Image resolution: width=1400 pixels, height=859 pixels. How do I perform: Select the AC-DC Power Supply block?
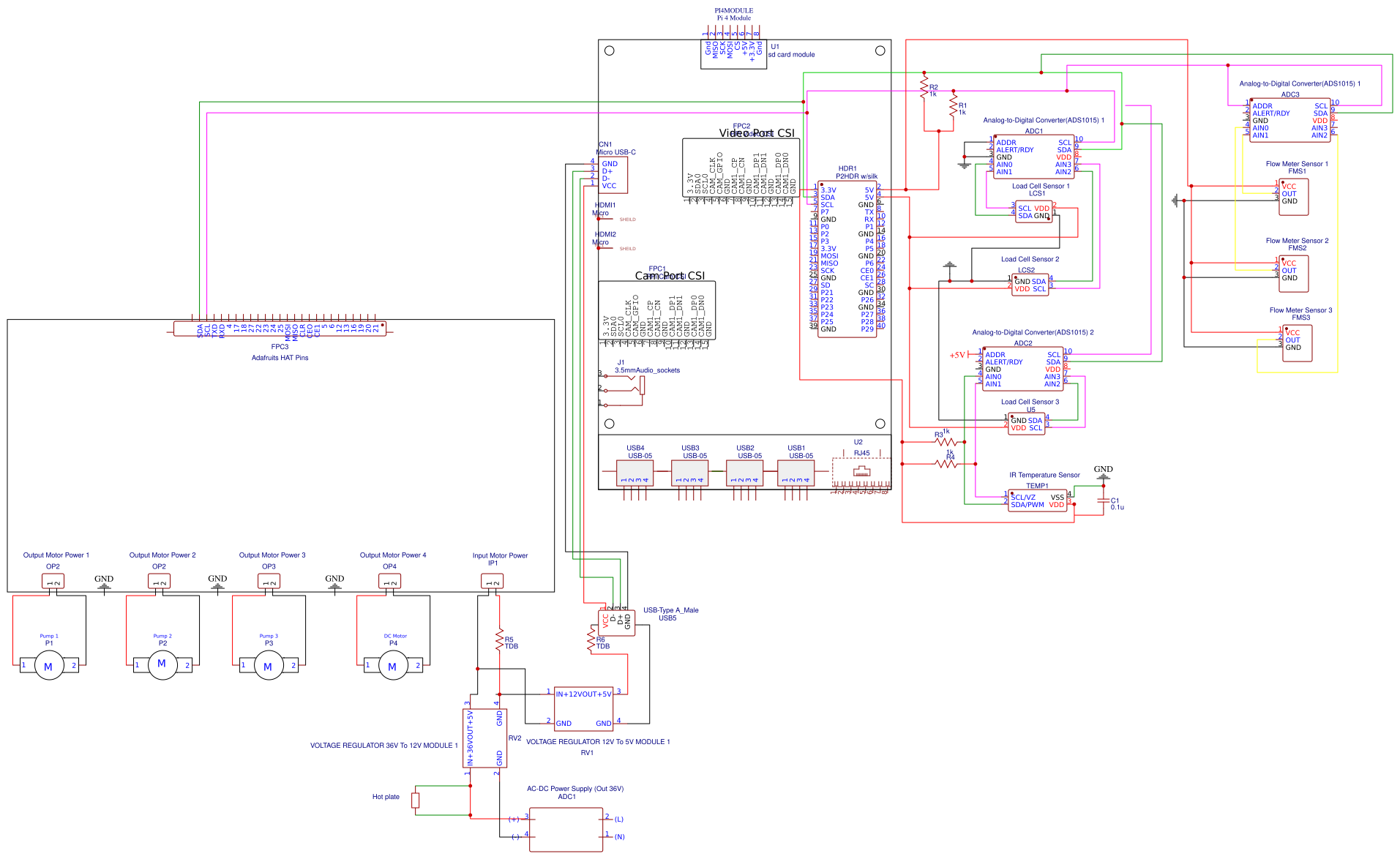[566, 829]
